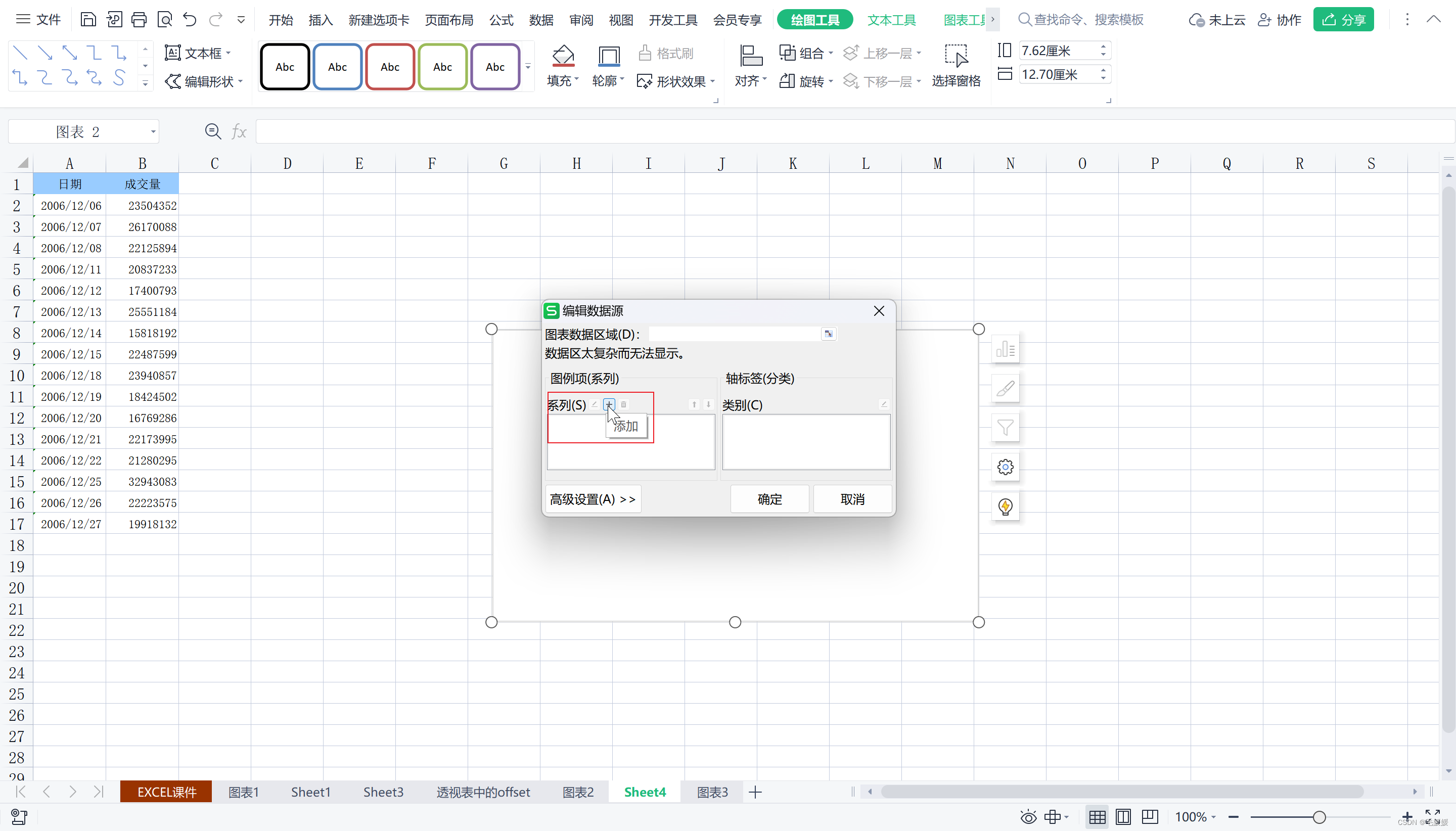Add a new sheet with plus button
The width and height of the screenshot is (1456, 831).
[x=755, y=792]
